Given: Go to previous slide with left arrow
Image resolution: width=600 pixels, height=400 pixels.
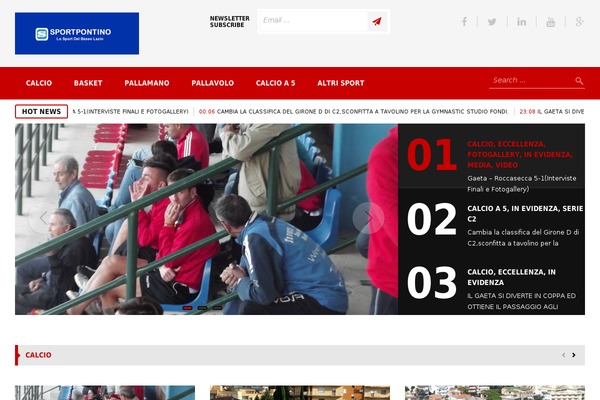Looking at the screenshot, I should click(43, 218).
